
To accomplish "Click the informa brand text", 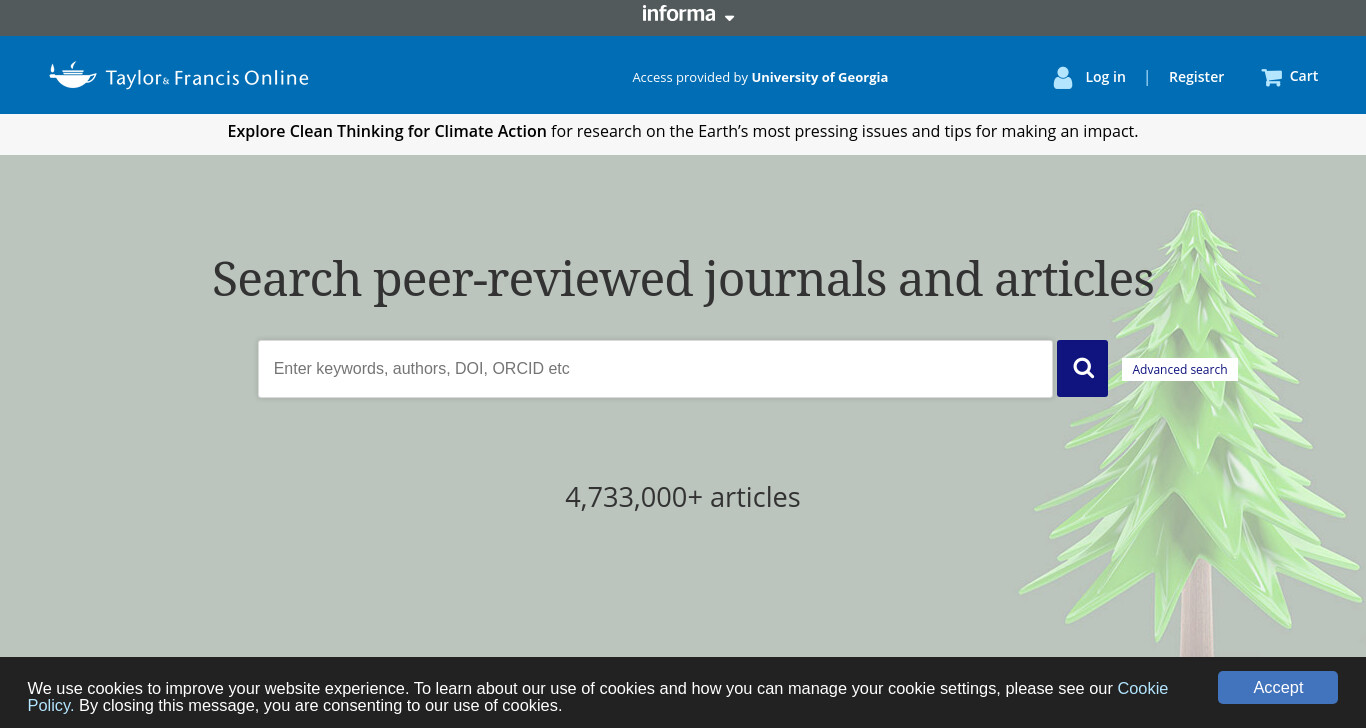I will (679, 14).
